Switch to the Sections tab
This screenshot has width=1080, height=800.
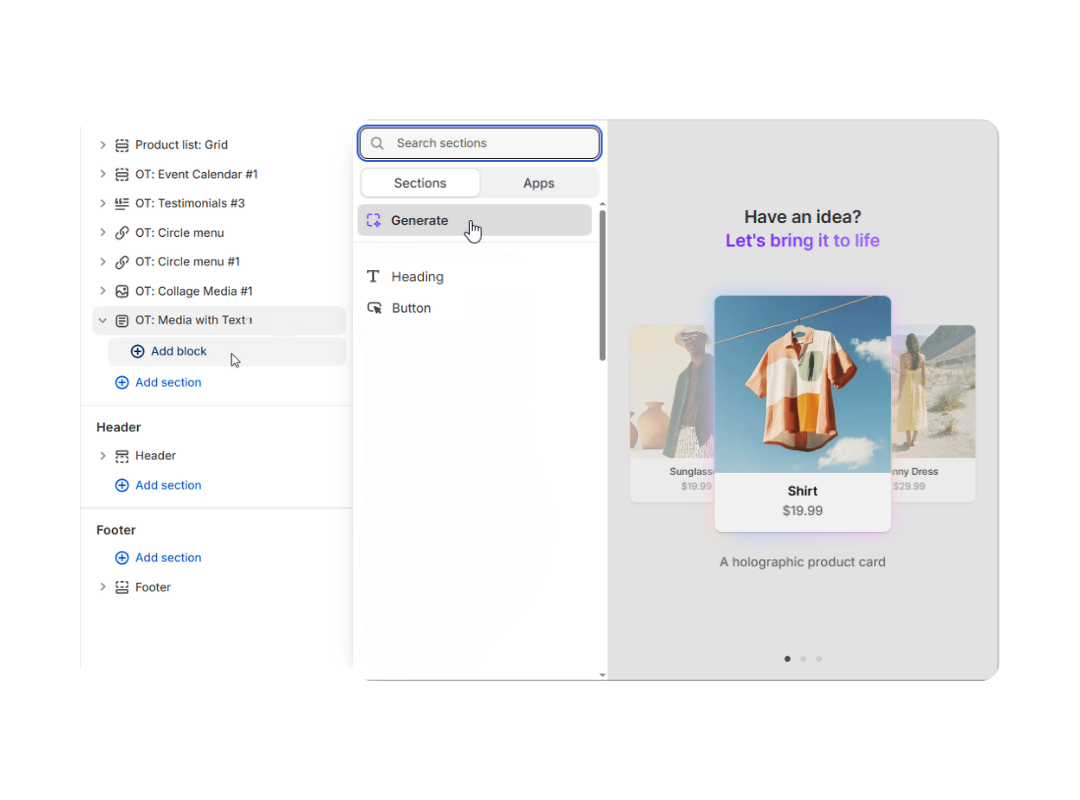(x=420, y=183)
